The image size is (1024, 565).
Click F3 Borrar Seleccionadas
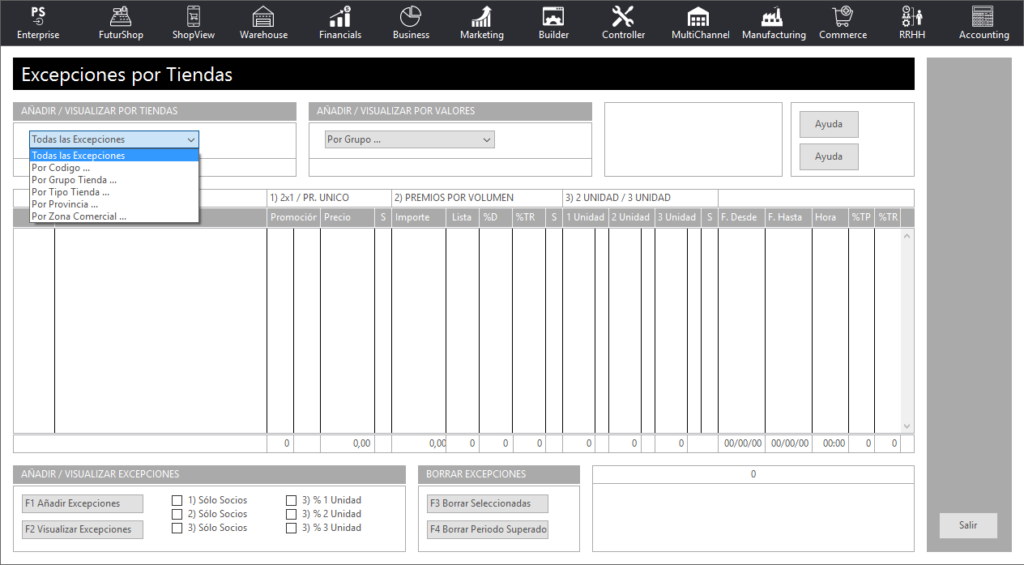[x=487, y=504]
